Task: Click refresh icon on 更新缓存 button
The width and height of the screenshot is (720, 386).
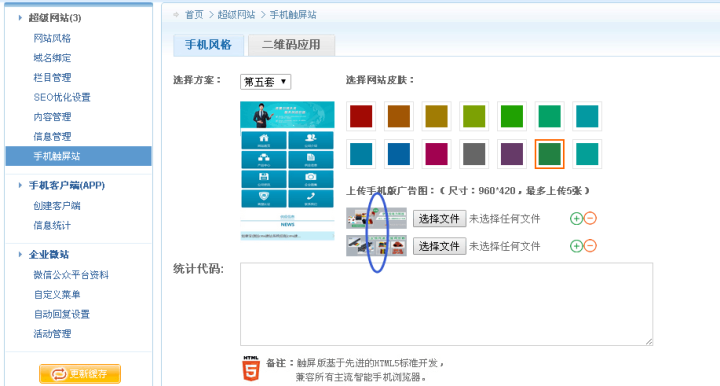Action: point(59,374)
